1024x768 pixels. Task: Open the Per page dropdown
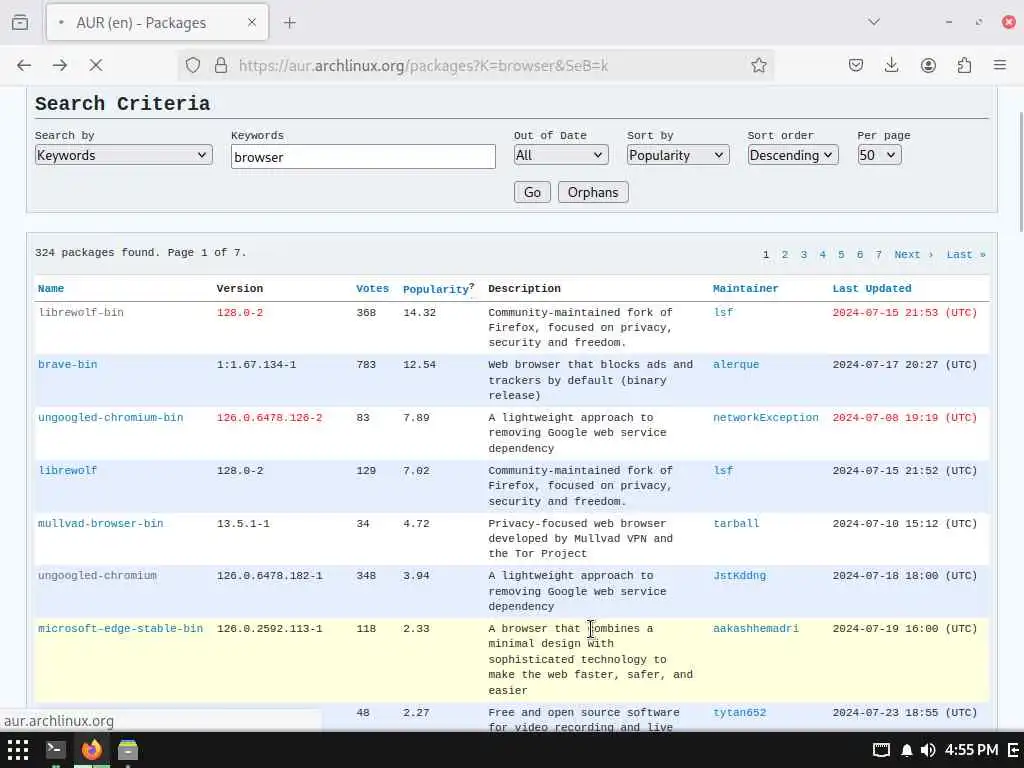pyautogui.click(x=879, y=155)
